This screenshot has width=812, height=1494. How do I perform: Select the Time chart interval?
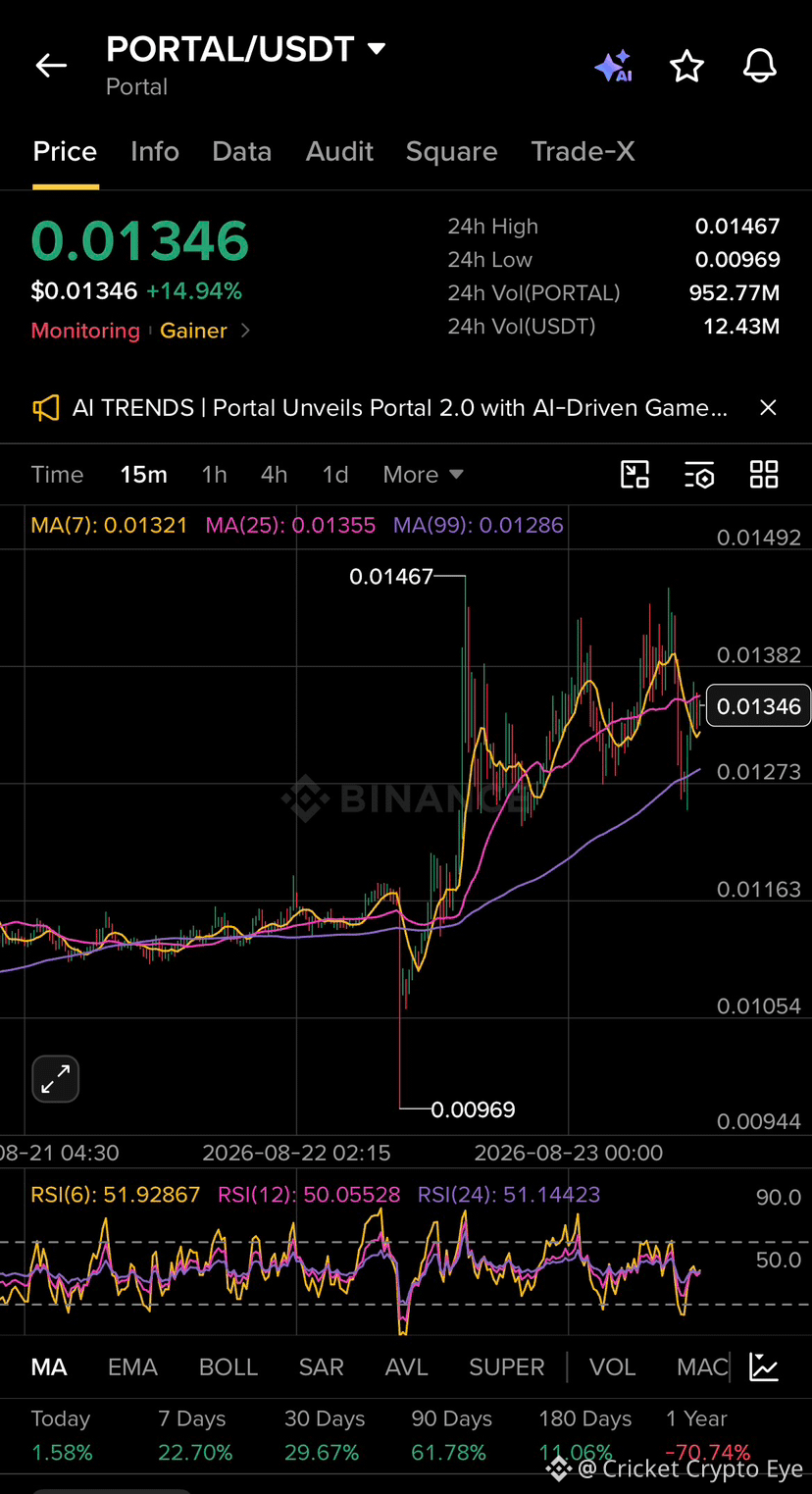57,475
